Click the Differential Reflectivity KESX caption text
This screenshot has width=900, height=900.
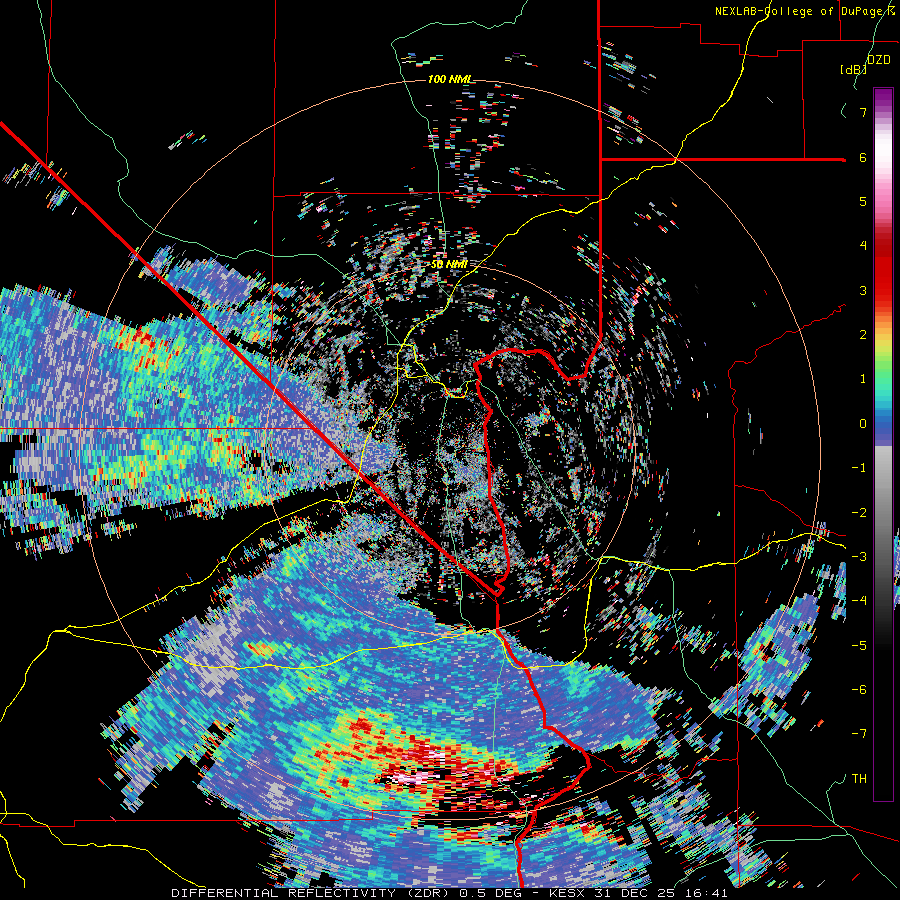(x=449, y=893)
